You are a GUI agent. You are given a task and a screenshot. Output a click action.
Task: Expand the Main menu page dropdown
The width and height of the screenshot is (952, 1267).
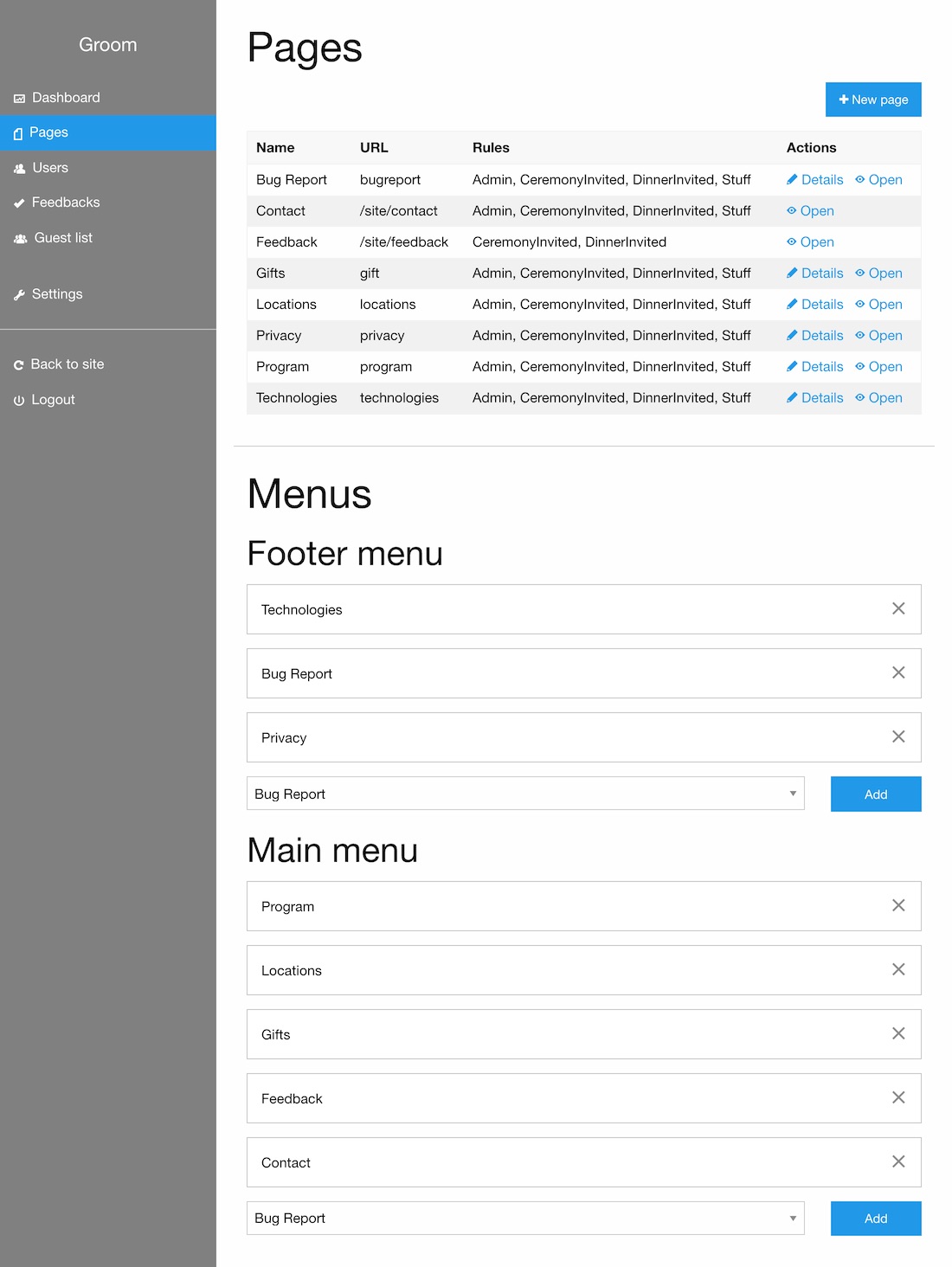point(525,1218)
